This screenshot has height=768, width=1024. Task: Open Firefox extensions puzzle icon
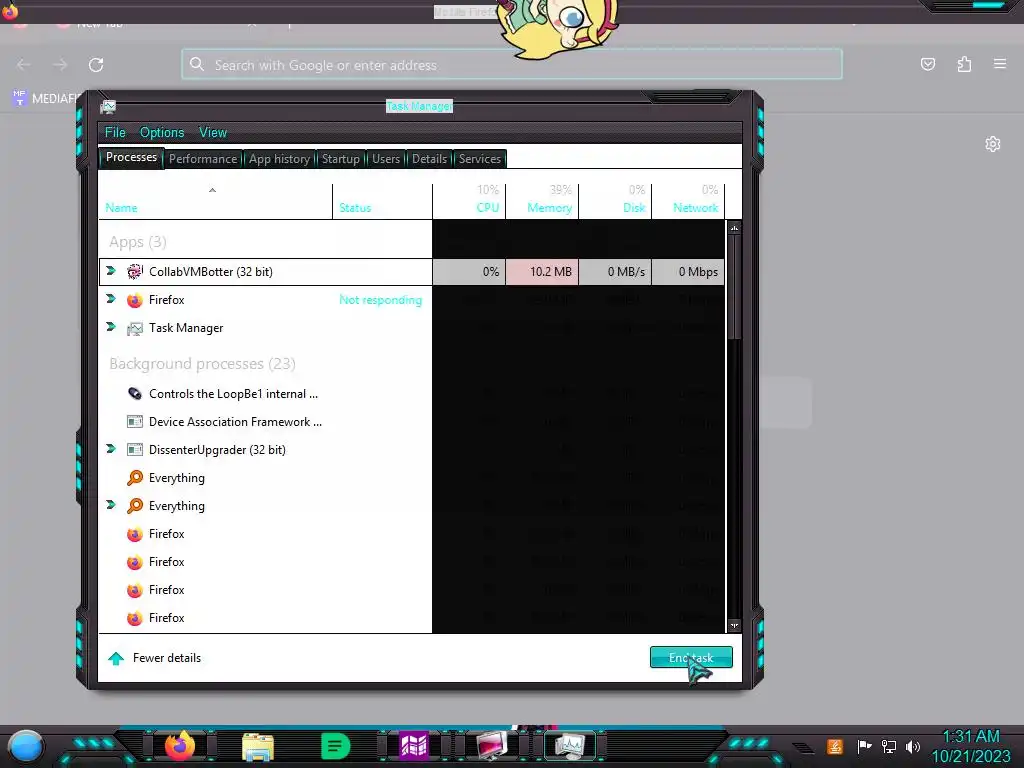tap(964, 64)
